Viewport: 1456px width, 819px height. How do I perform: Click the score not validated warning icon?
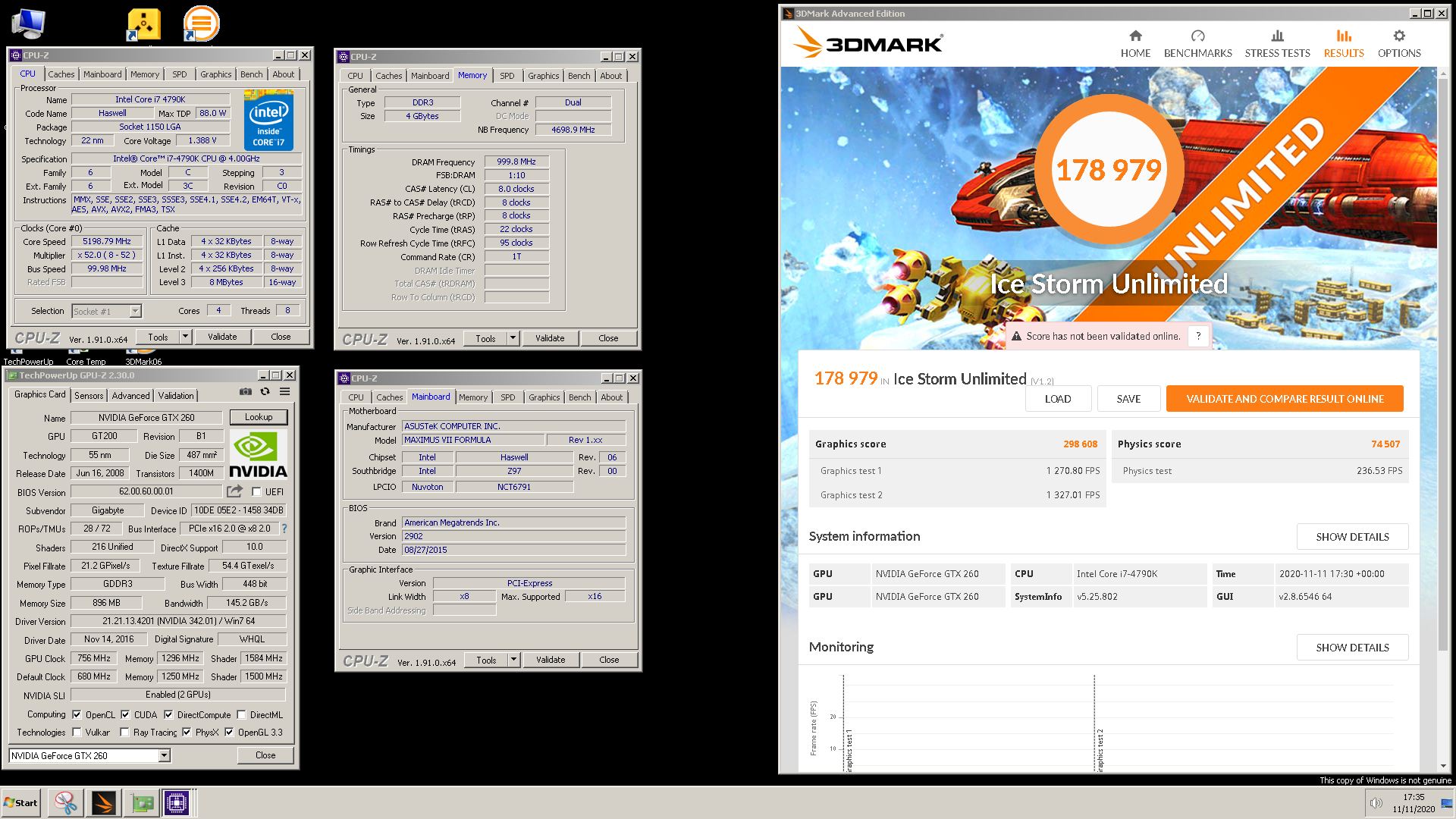pyautogui.click(x=1016, y=336)
